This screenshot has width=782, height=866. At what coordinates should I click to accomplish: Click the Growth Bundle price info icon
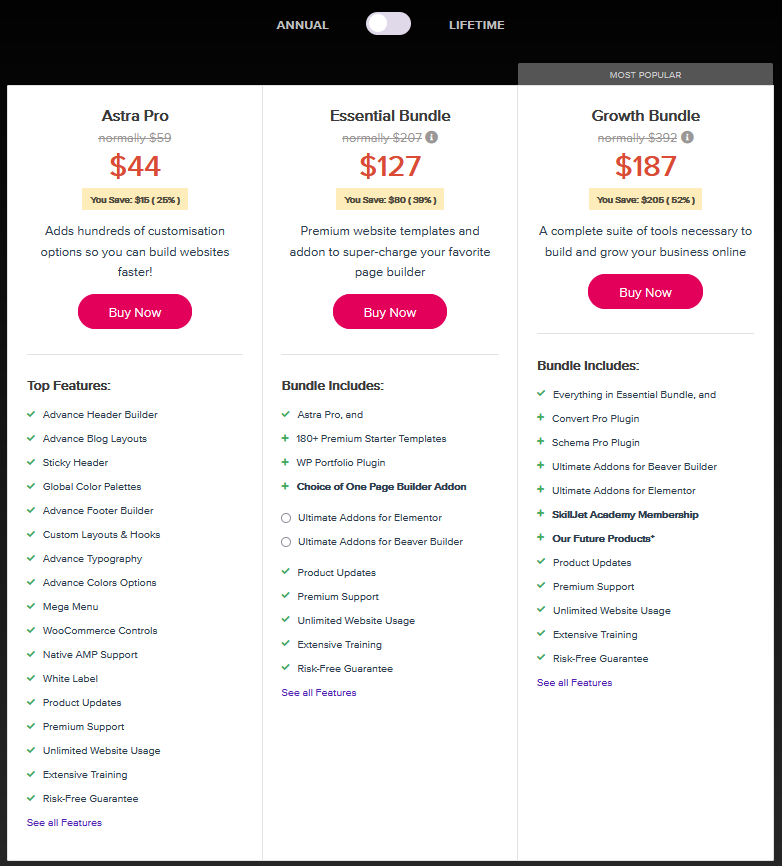688,138
